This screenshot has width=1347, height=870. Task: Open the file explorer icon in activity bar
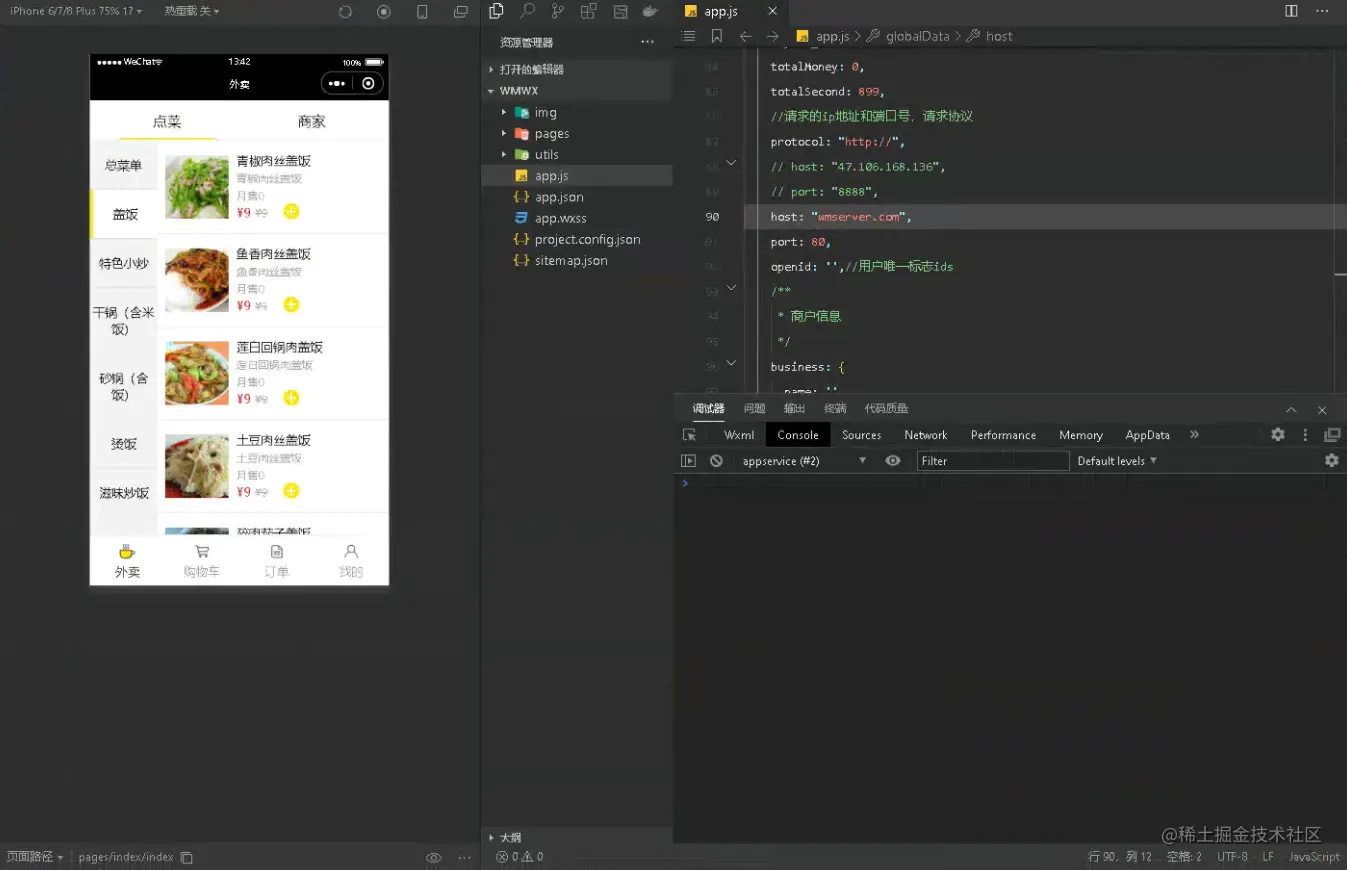tap(496, 11)
